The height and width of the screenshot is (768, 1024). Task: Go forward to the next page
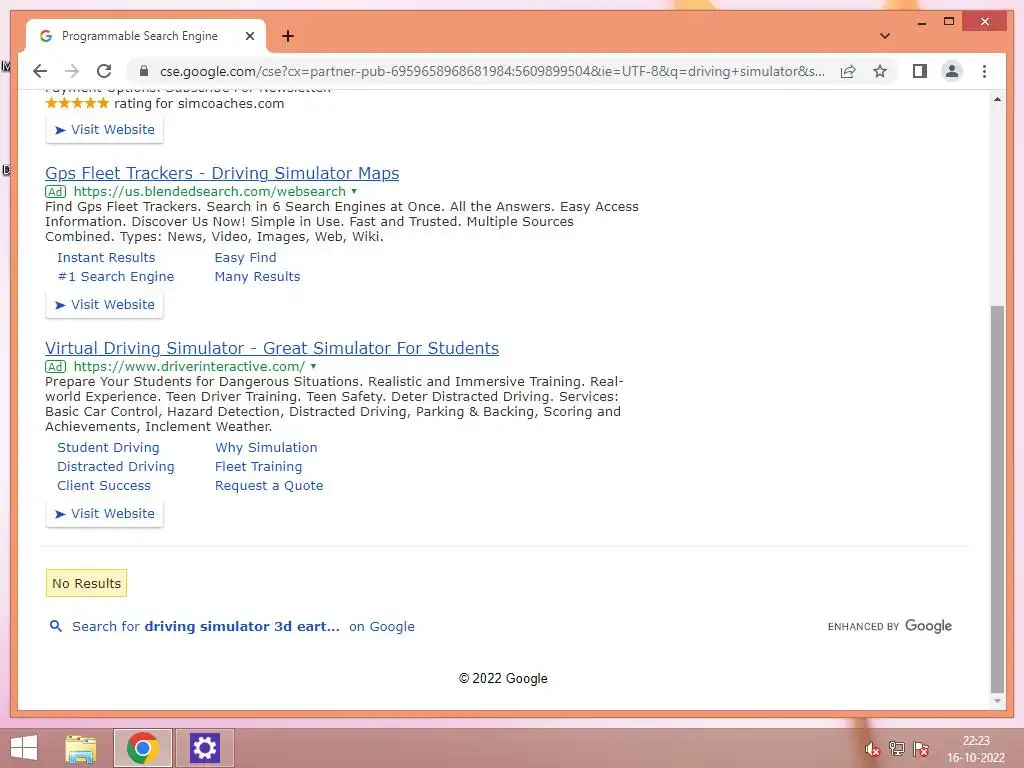click(x=72, y=71)
